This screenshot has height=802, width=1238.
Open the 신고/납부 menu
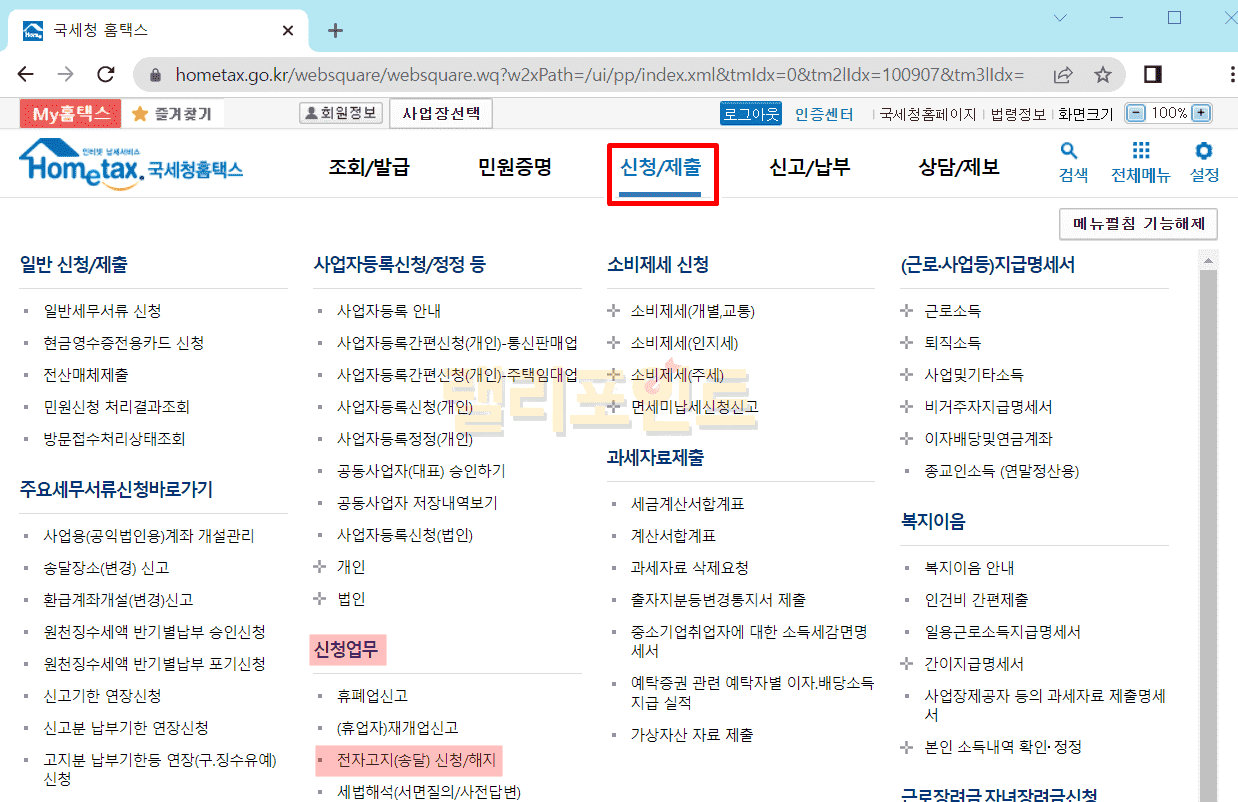pos(809,167)
